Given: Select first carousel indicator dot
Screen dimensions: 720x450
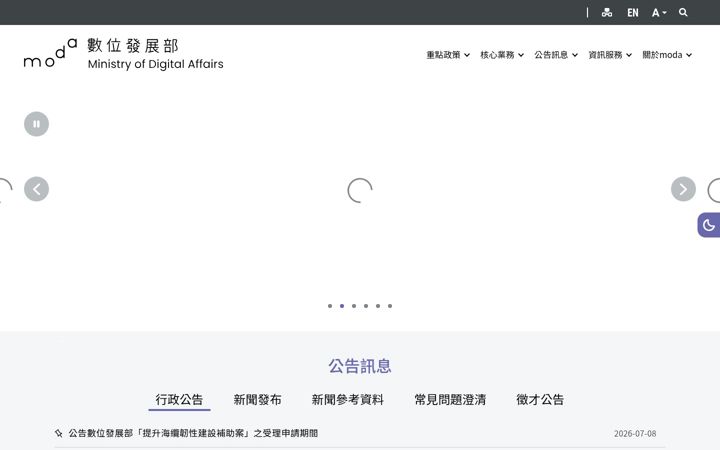Looking at the screenshot, I should [x=330, y=306].
